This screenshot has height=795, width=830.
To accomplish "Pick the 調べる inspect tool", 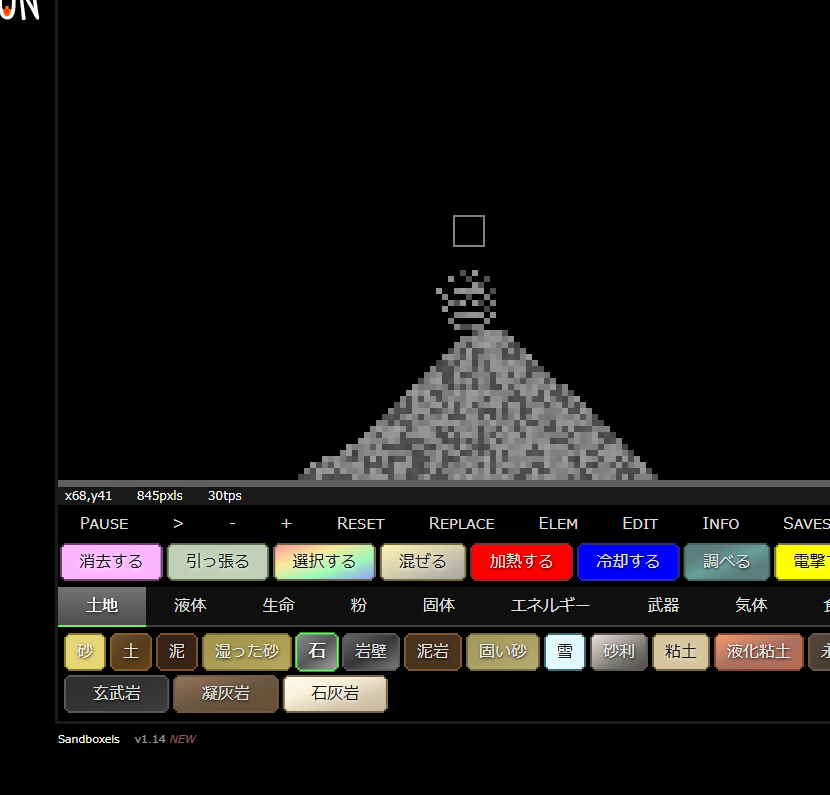I will pyautogui.click(x=726, y=562).
